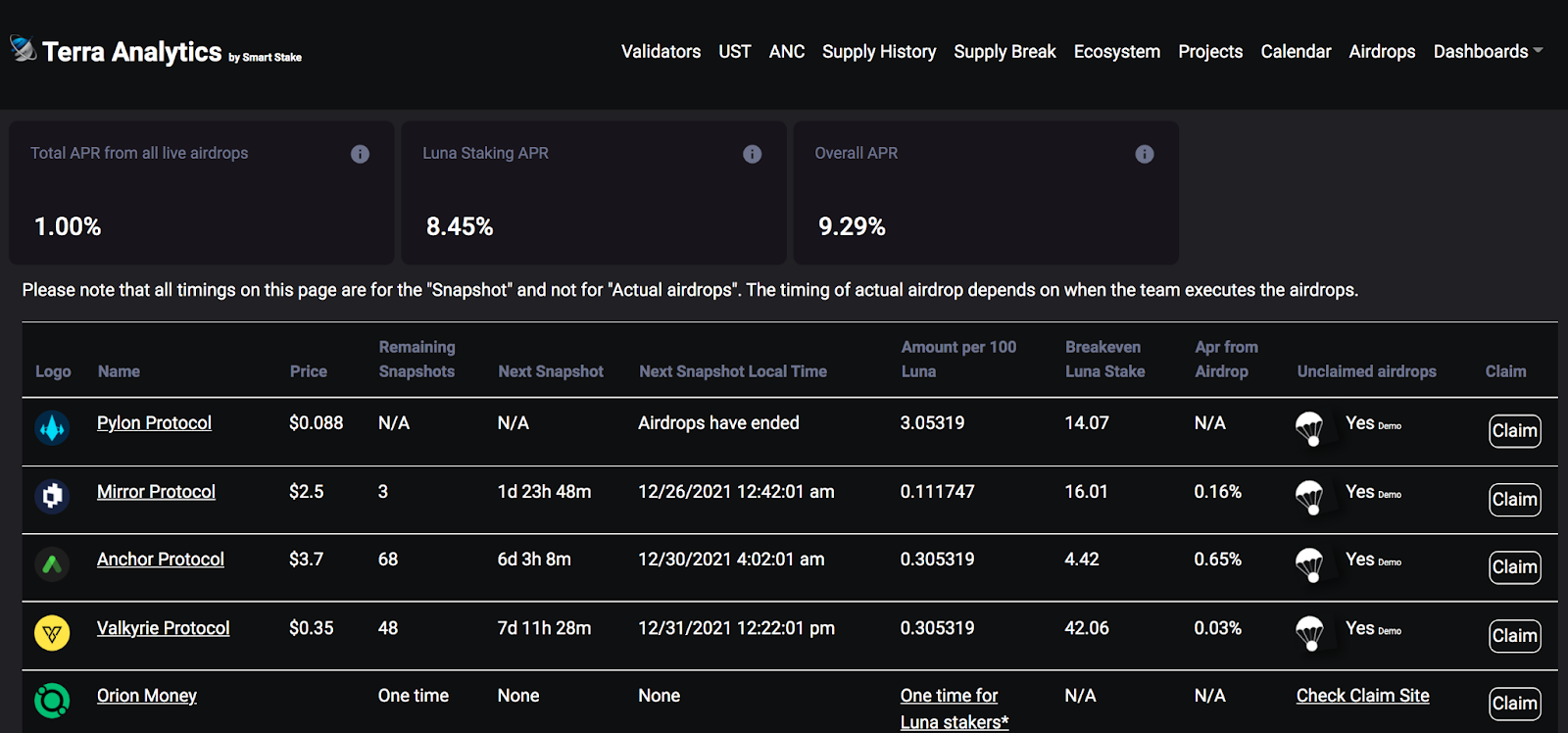Sort by Apr from Airdrop column

pos(1225,359)
